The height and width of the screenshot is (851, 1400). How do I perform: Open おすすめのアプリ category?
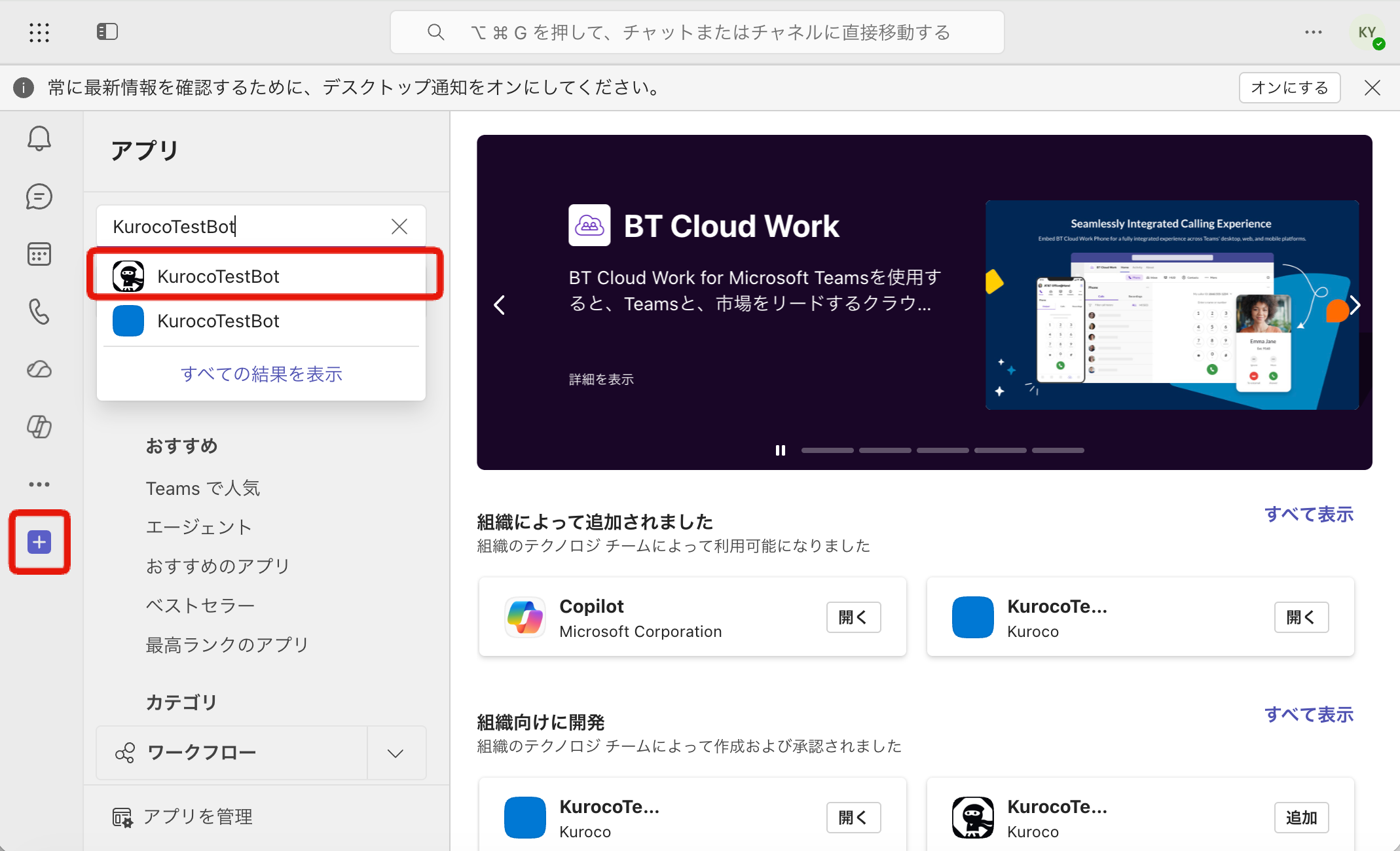(x=218, y=566)
